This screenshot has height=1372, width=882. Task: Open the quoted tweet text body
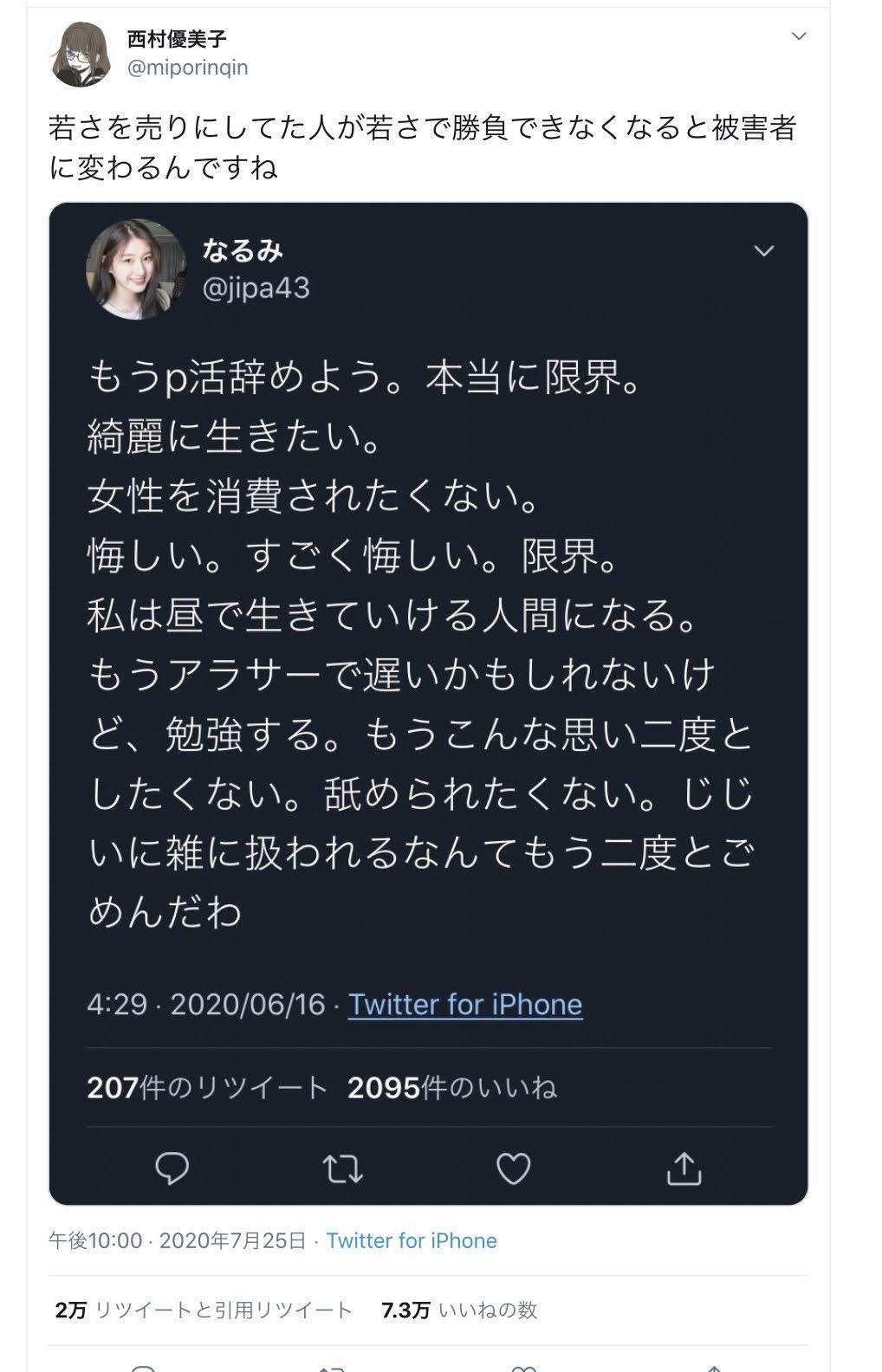421,644
